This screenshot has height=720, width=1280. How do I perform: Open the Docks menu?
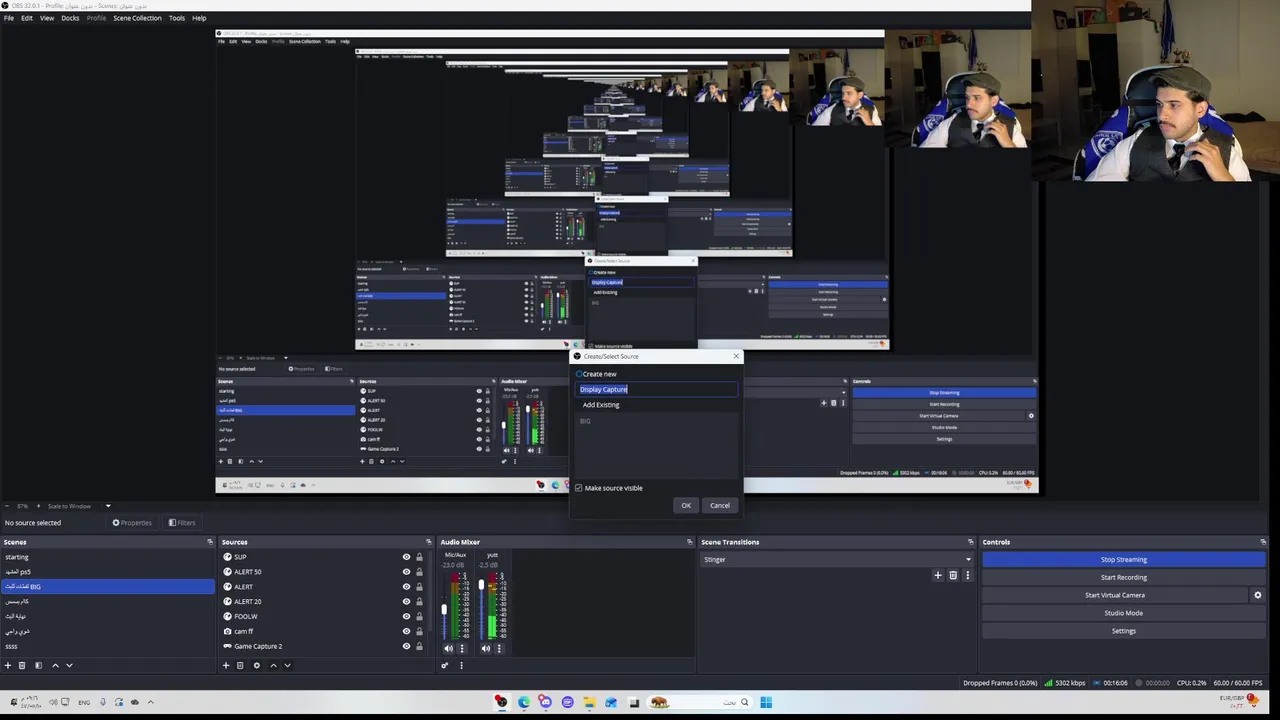pos(70,18)
